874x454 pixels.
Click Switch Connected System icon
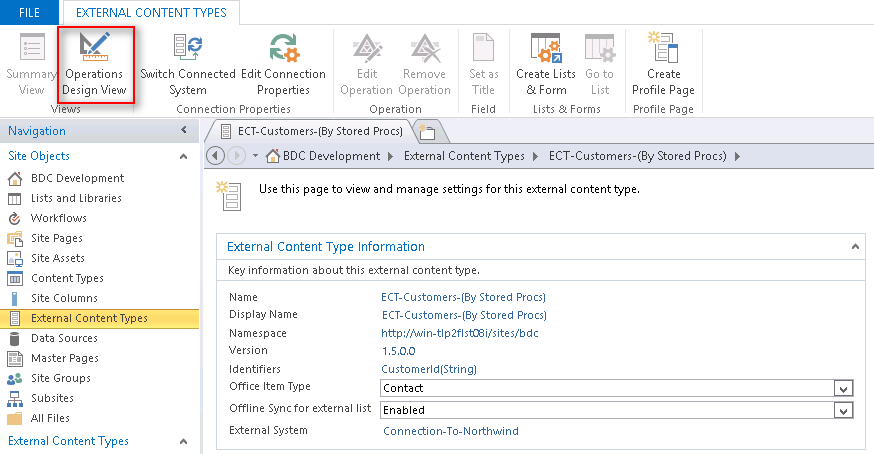[x=187, y=47]
